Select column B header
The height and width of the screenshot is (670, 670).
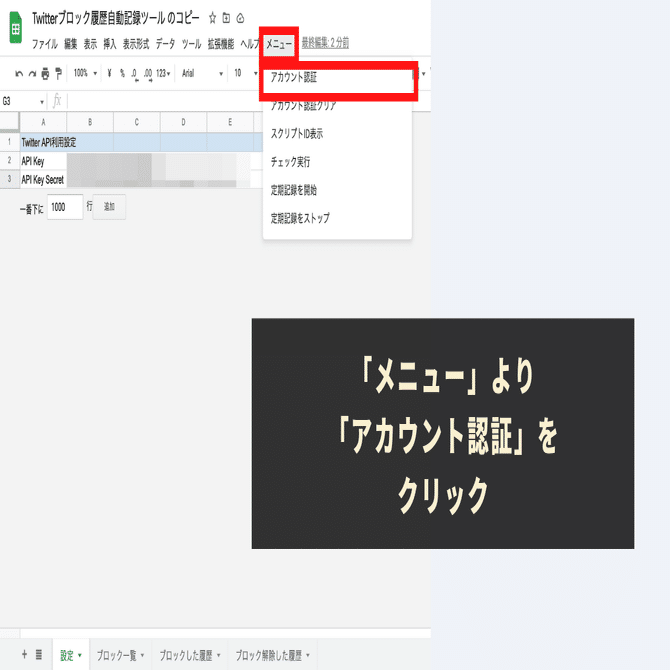point(90,122)
